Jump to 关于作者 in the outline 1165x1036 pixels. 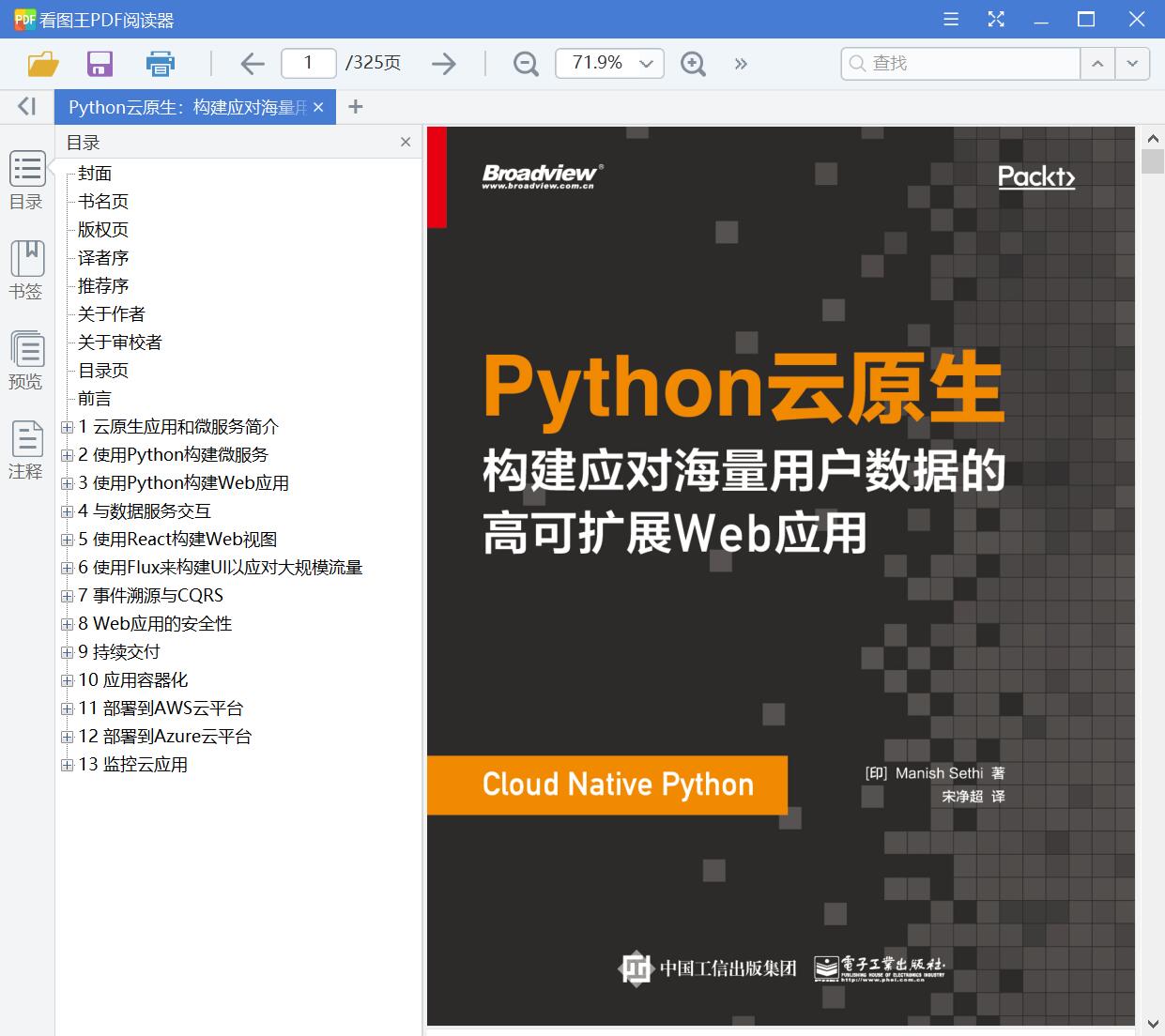(112, 314)
